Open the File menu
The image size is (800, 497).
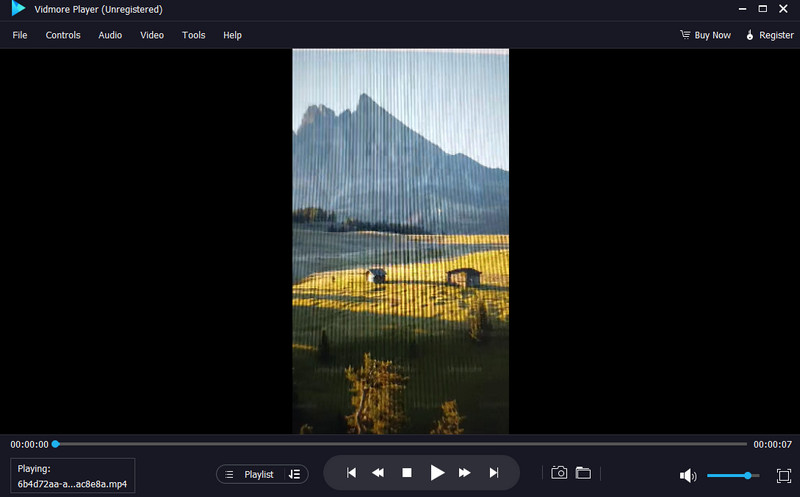[20, 35]
